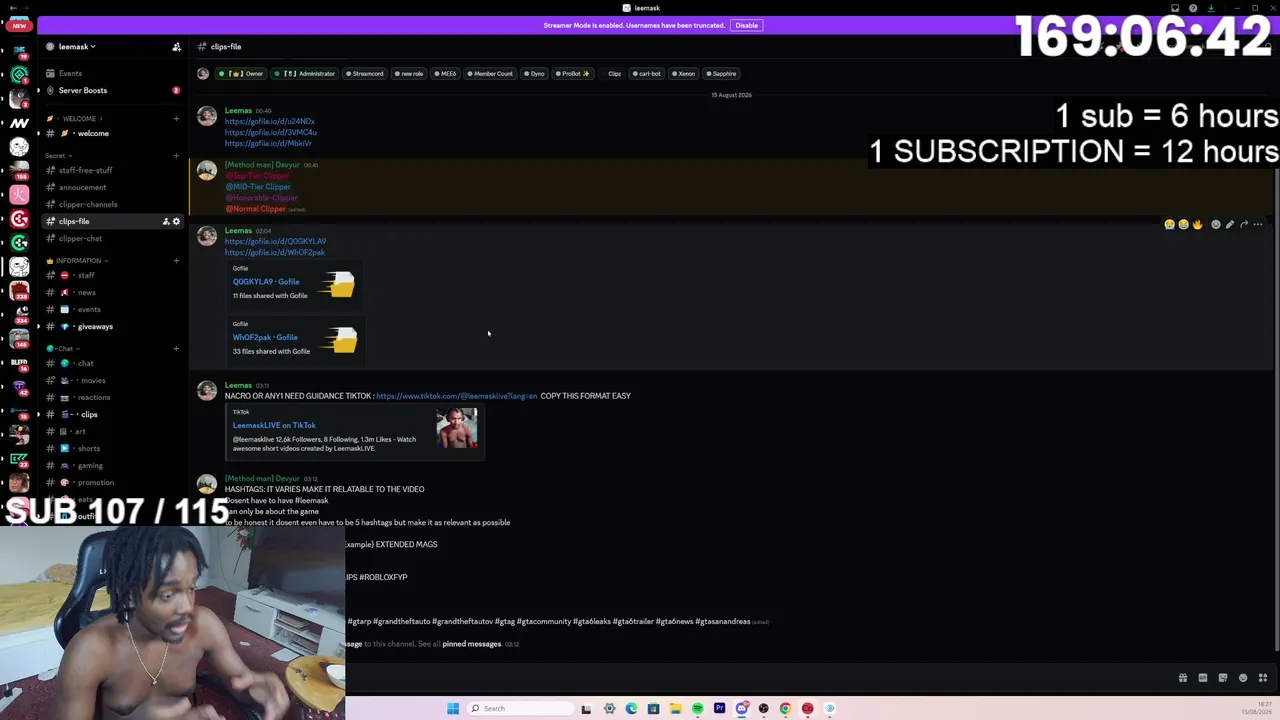This screenshot has width=1280, height=720.
Task: Open clips-file channel settings gear
Action: [177, 221]
